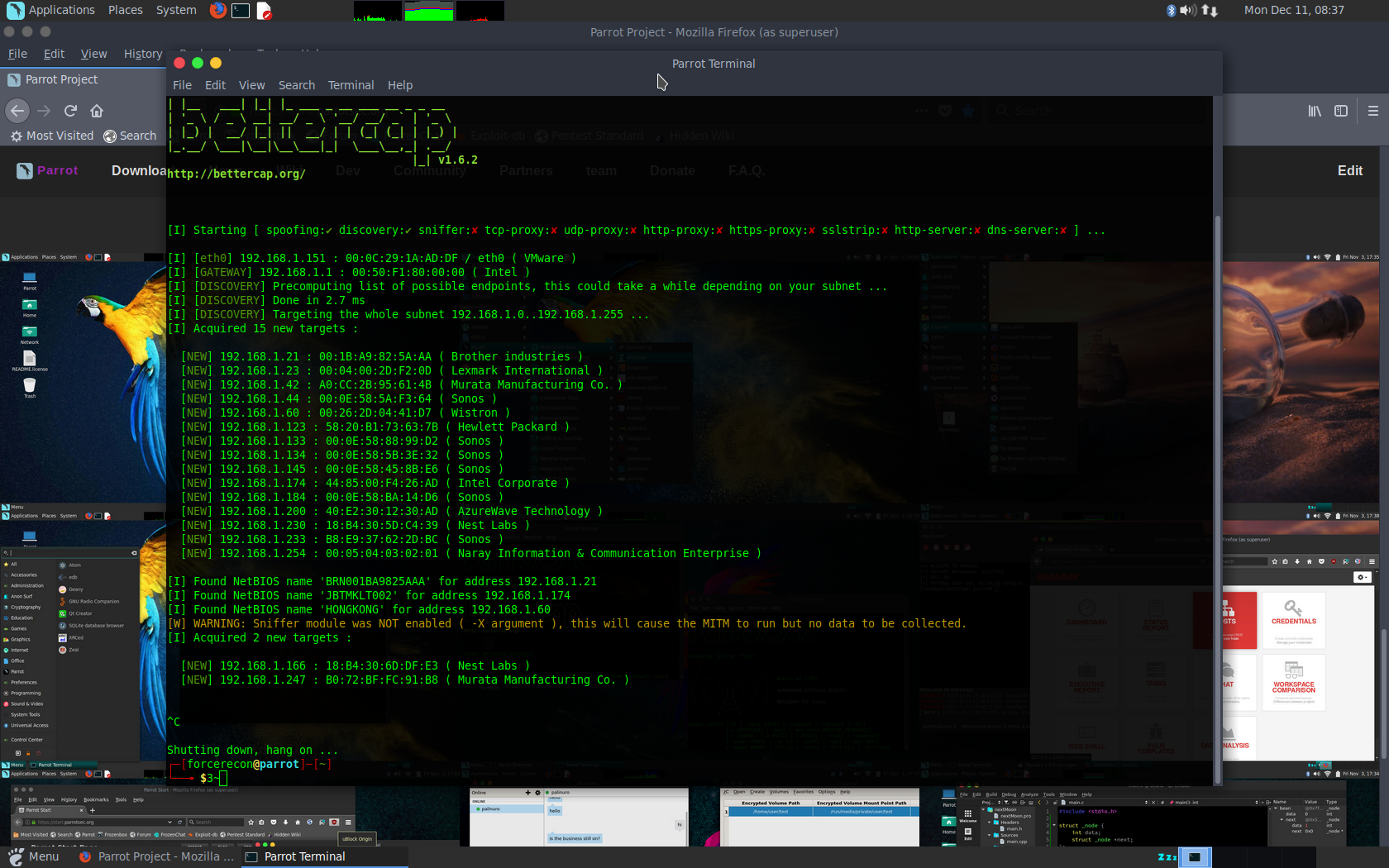Open the network connections tray icon
1389x868 pixels.
tap(1210, 10)
